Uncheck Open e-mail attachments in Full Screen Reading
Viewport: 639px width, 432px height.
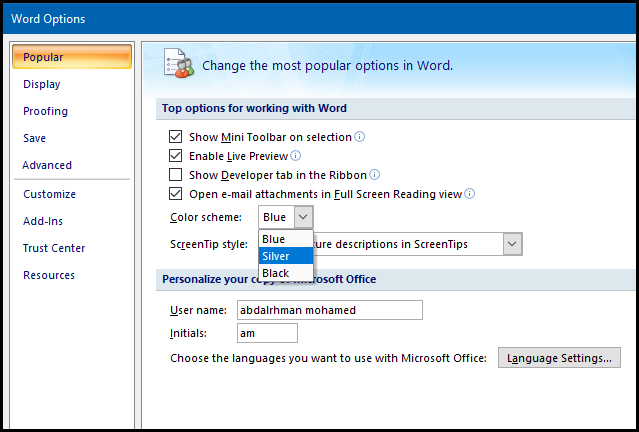pyautogui.click(x=175, y=194)
